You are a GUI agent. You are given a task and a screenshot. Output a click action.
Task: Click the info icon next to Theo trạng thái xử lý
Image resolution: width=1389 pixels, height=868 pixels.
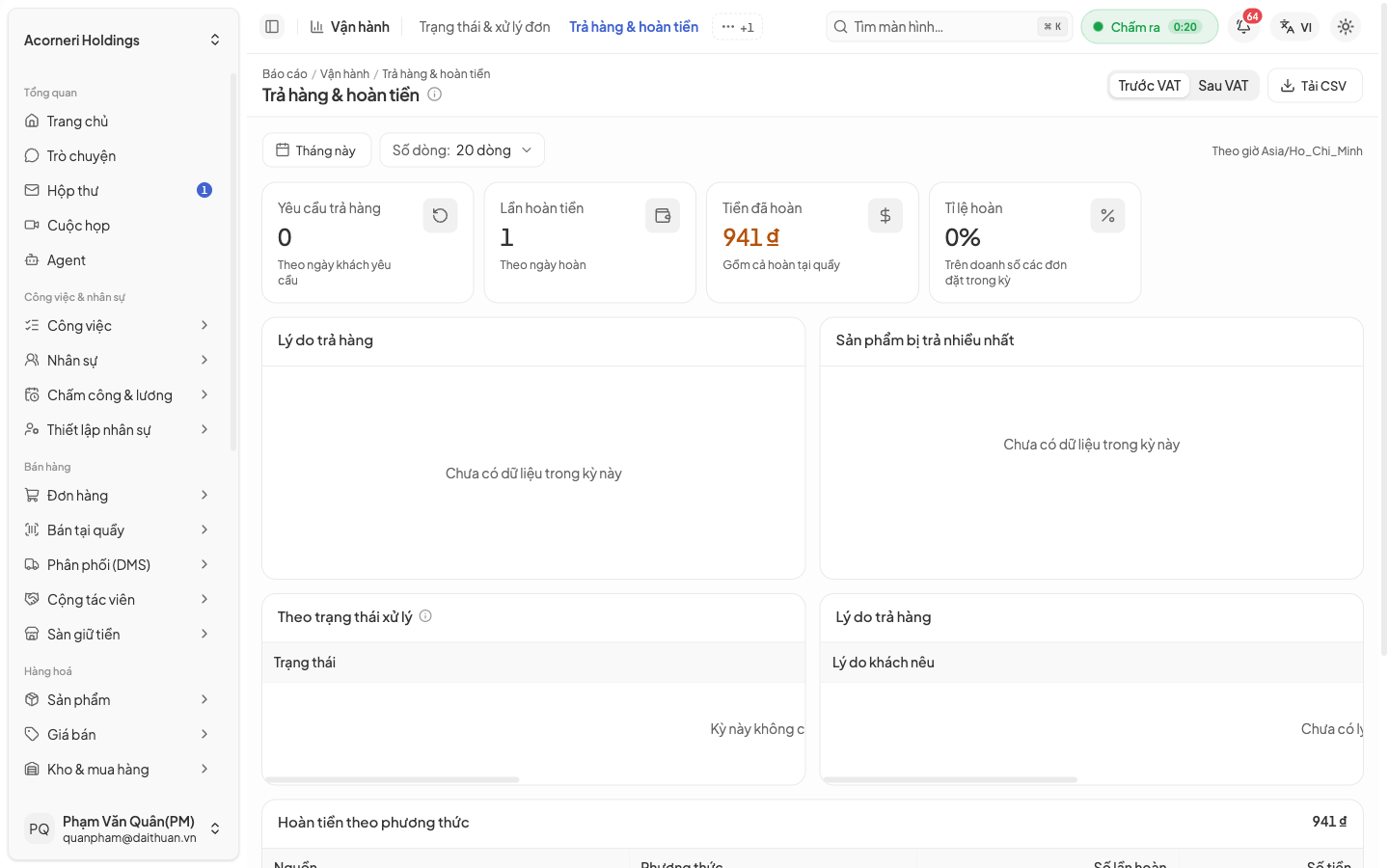tap(425, 616)
